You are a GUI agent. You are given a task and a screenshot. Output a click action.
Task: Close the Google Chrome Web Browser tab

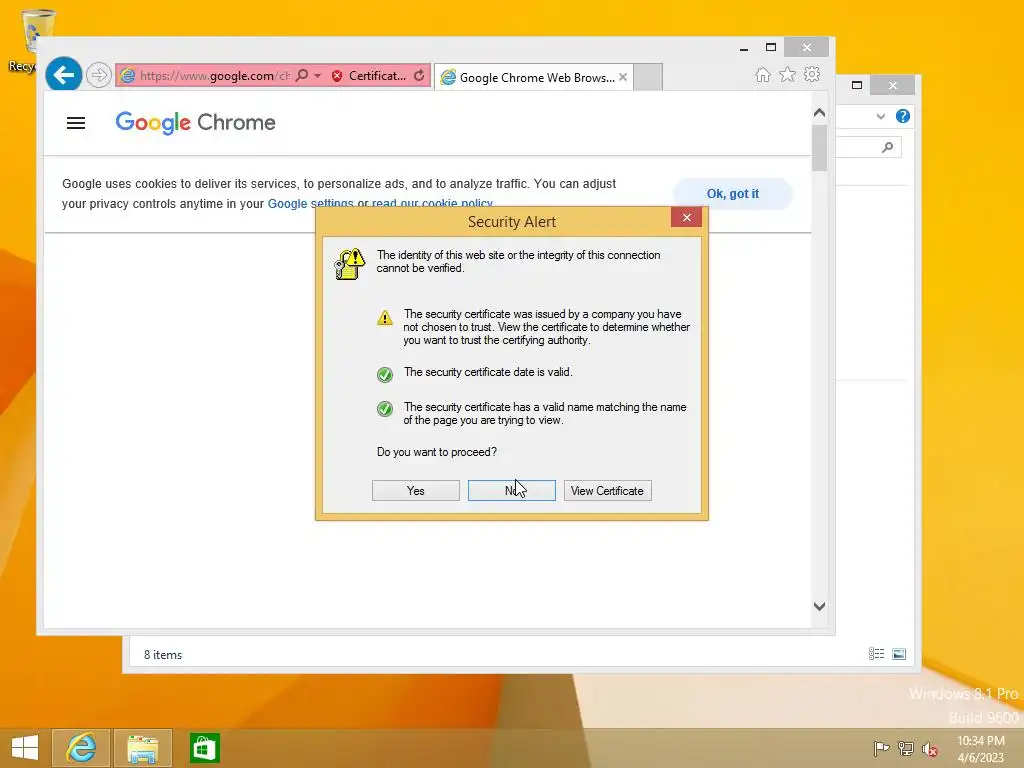623,77
